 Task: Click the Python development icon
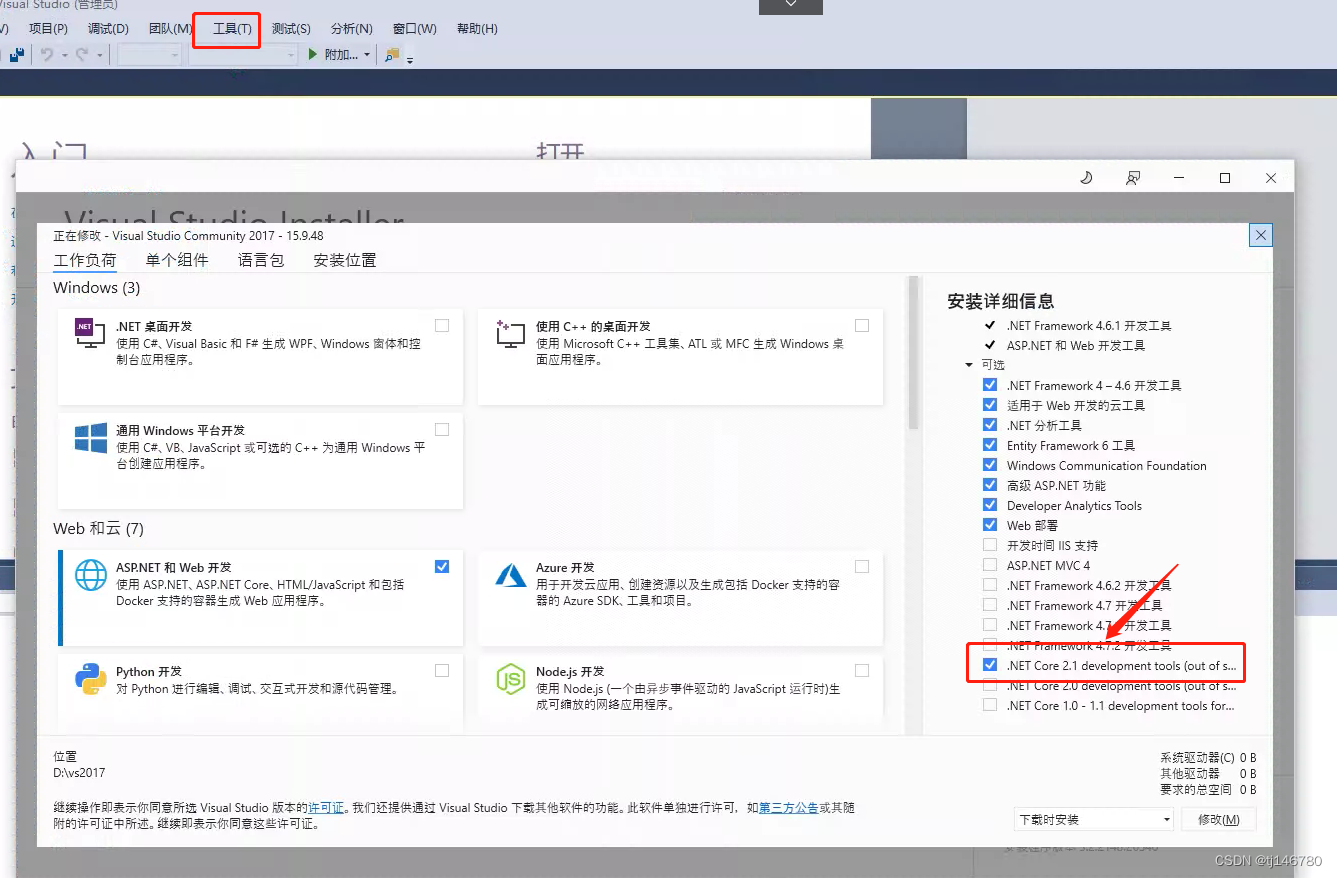[x=91, y=679]
